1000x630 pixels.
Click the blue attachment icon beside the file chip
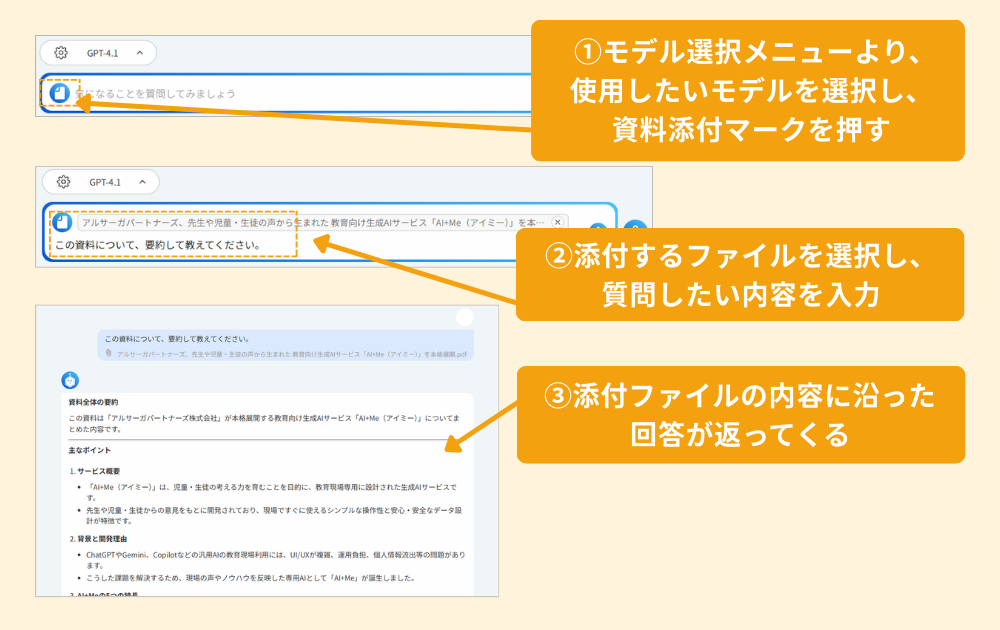click(x=60, y=220)
